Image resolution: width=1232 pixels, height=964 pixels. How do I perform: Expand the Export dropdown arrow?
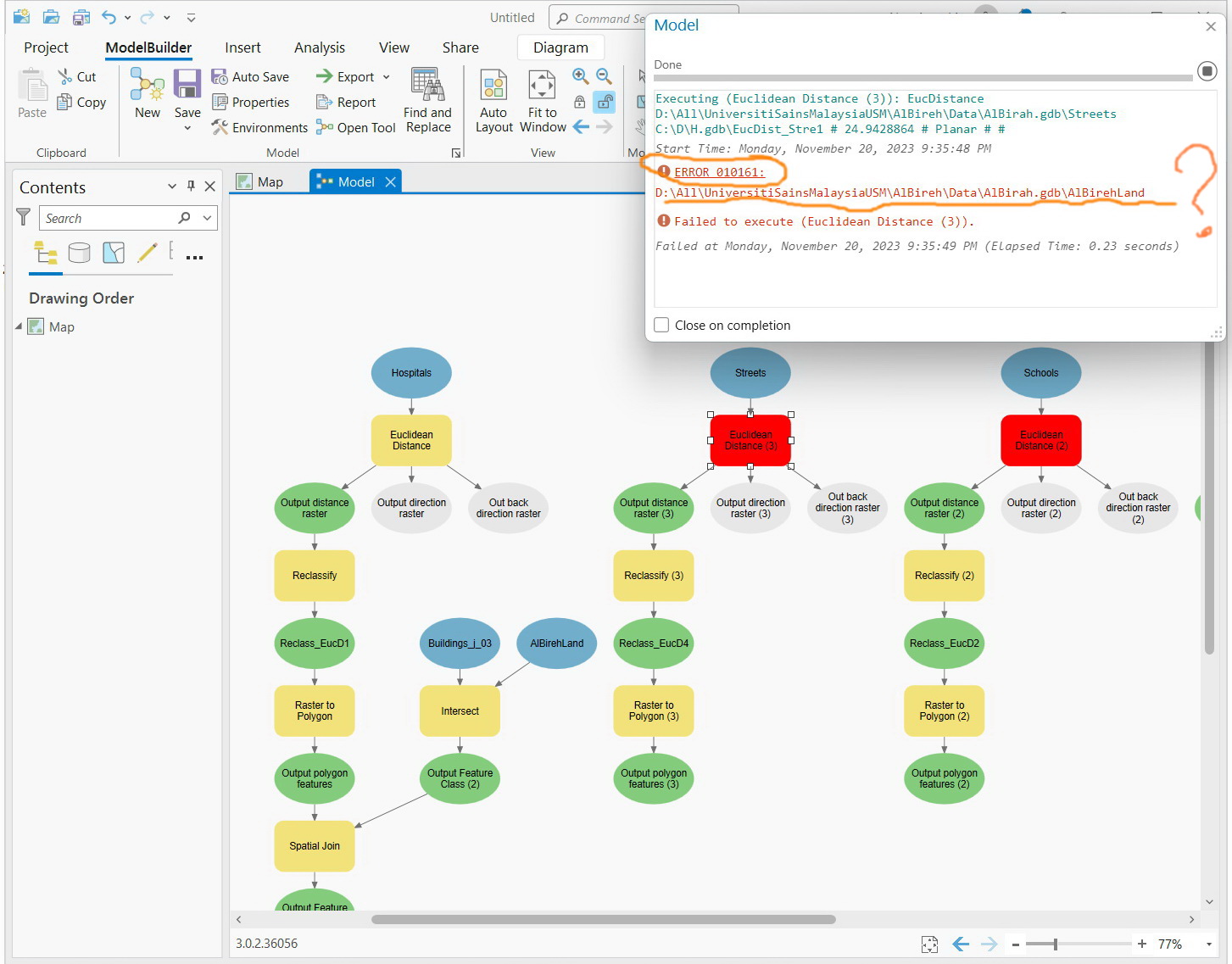point(386,76)
